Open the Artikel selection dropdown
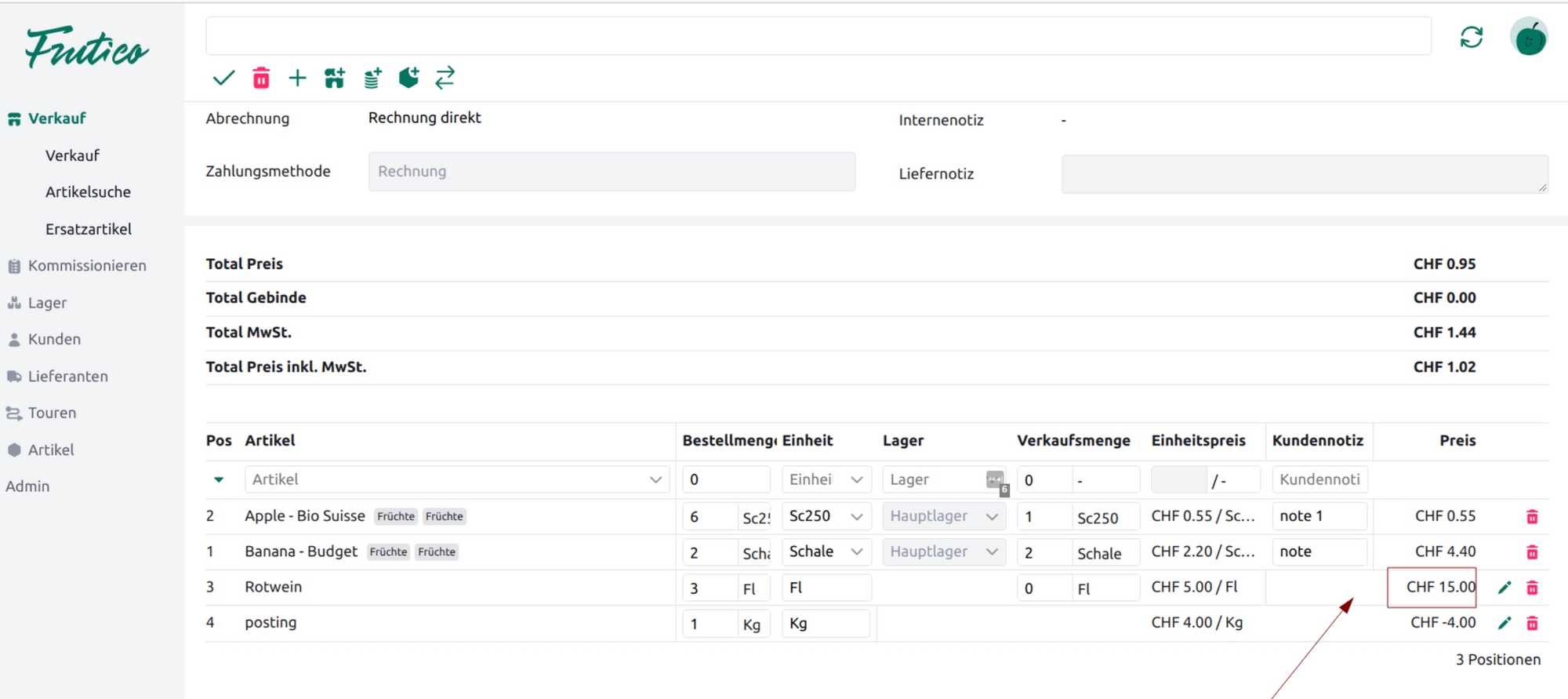Image resolution: width=1568 pixels, height=699 pixels. click(456, 479)
